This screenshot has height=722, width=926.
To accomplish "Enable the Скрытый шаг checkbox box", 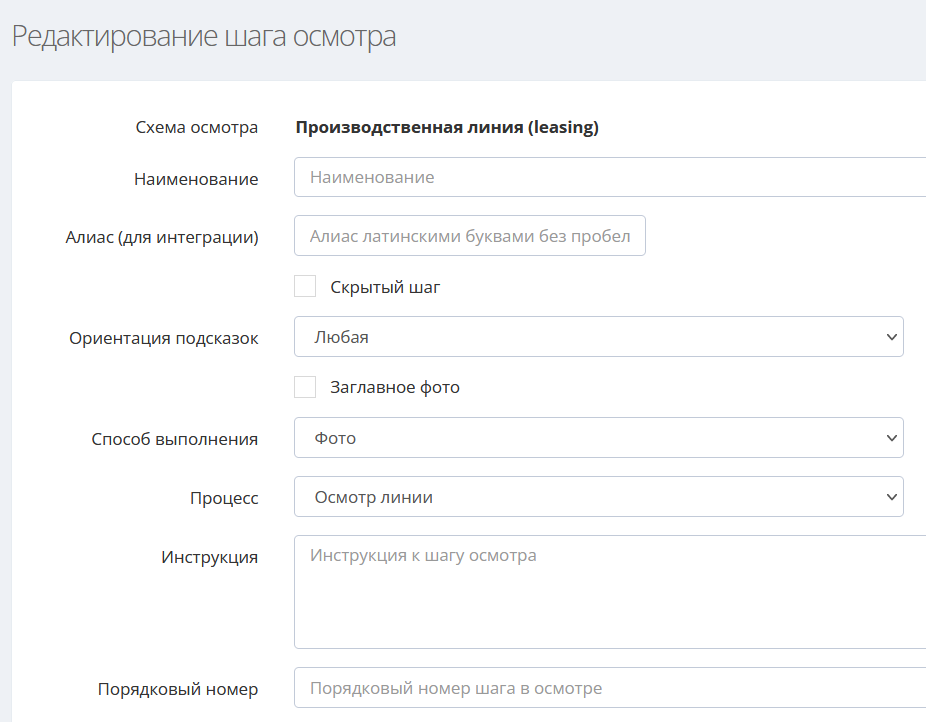I will point(305,287).
